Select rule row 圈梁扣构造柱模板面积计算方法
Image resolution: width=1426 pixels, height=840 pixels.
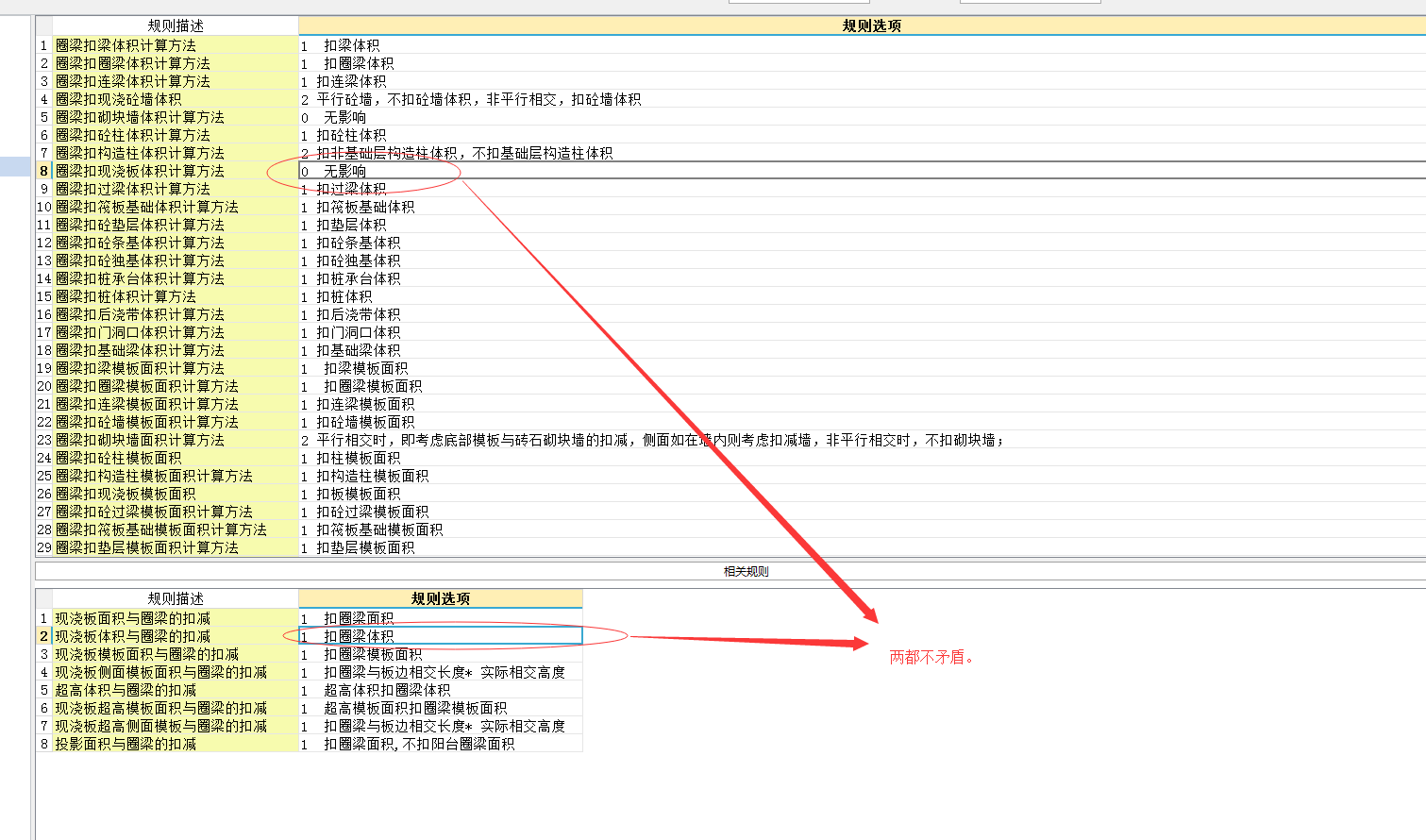pos(176,476)
